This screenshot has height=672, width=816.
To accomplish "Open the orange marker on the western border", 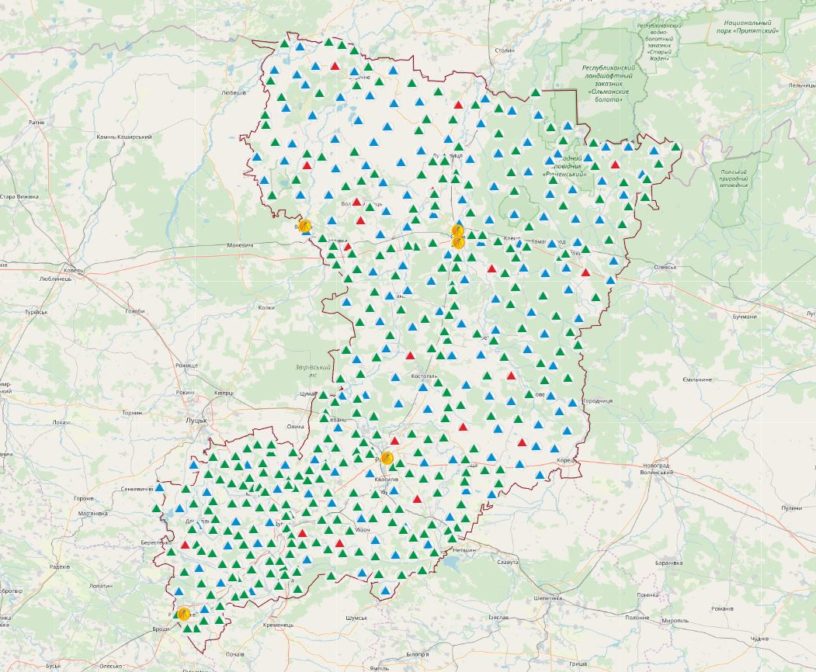I will coord(305,227).
